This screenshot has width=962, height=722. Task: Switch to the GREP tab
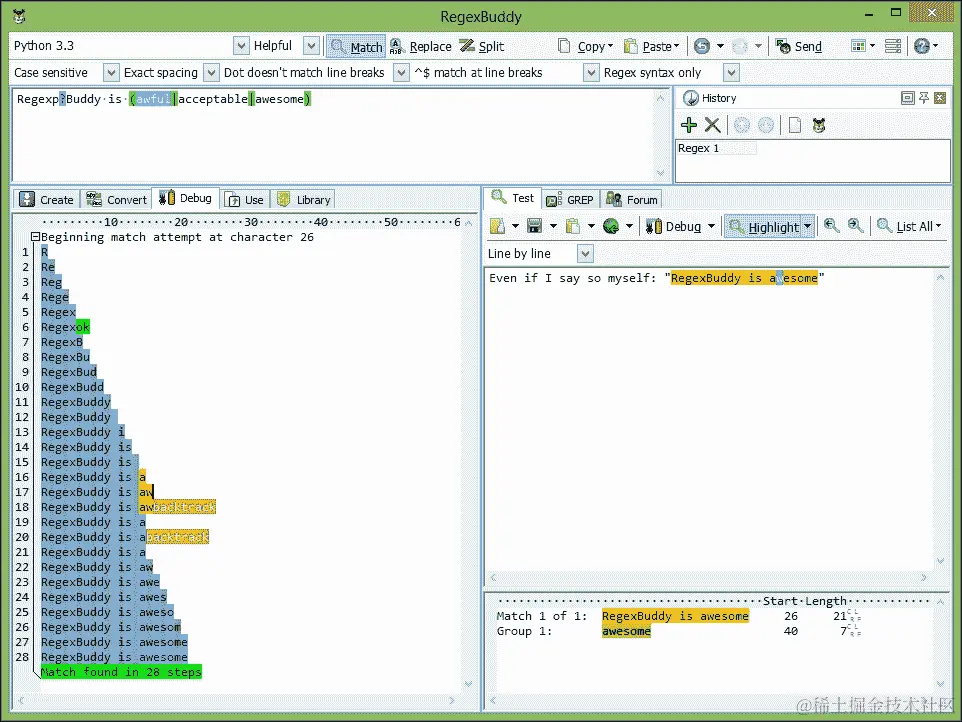(570, 199)
